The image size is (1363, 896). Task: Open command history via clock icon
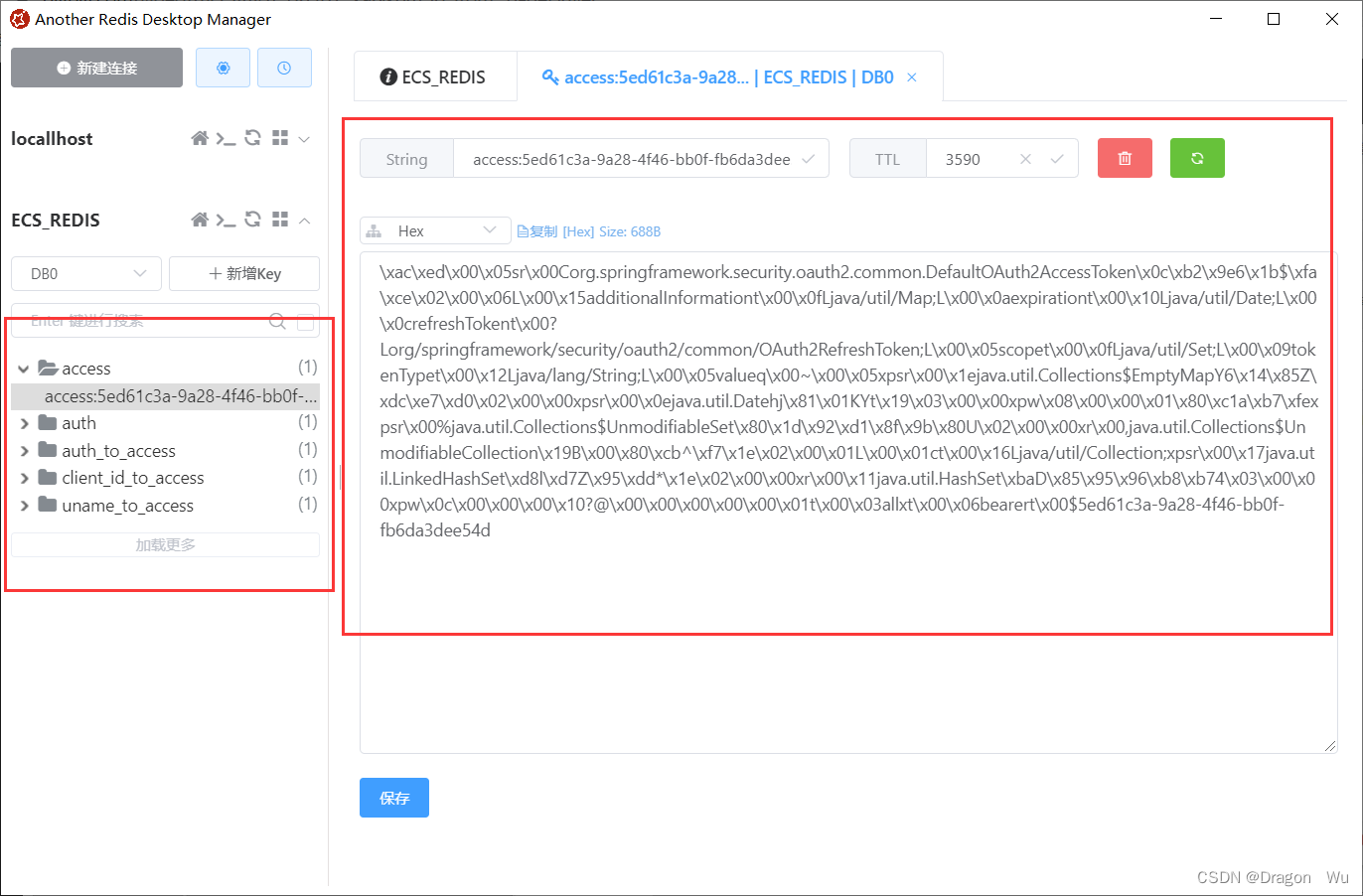(284, 67)
